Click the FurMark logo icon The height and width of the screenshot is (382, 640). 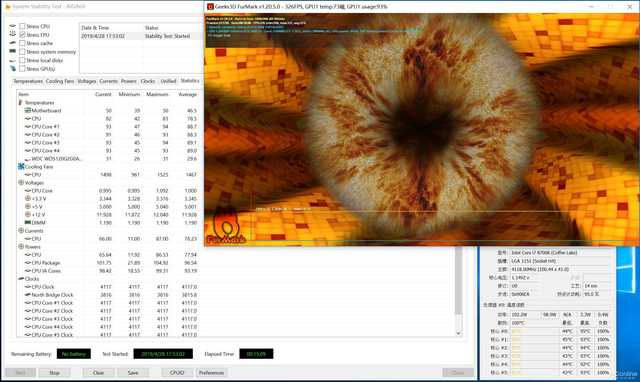[226, 227]
